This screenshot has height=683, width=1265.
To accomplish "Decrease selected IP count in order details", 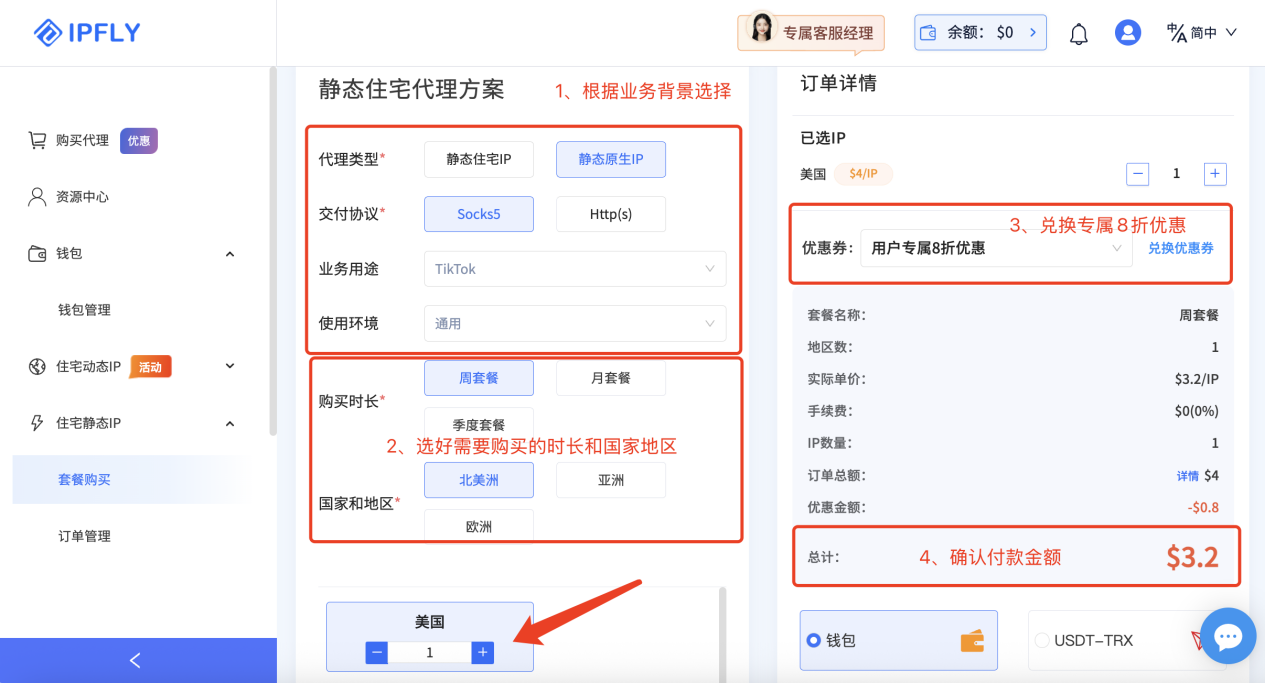I will 1137,174.
